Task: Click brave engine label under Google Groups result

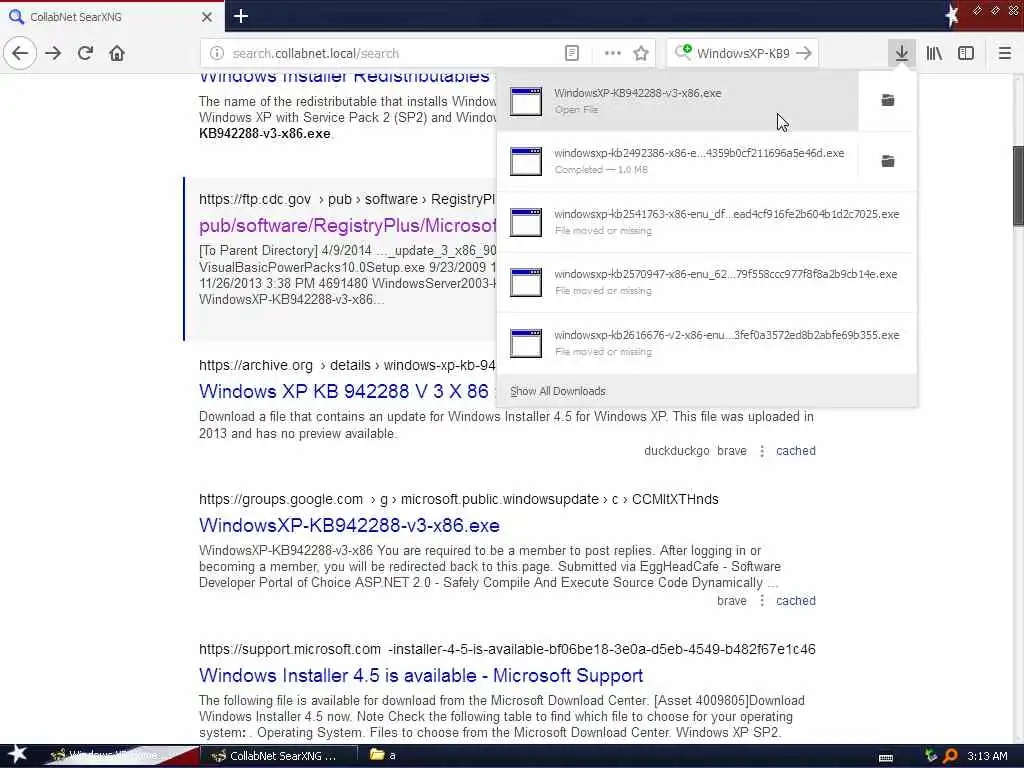Action: (731, 601)
